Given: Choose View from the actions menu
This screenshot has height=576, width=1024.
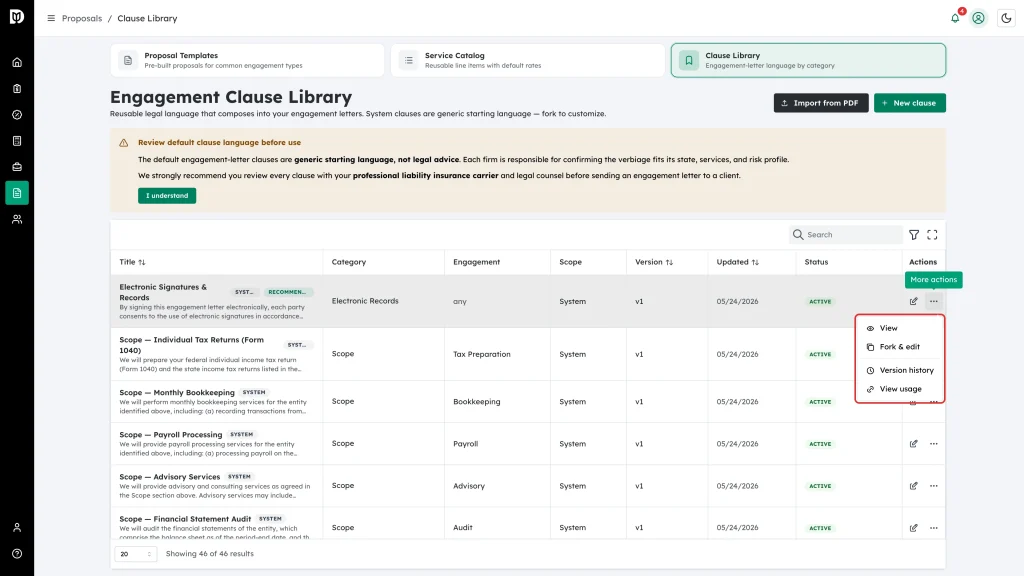Looking at the screenshot, I should click(900, 328).
